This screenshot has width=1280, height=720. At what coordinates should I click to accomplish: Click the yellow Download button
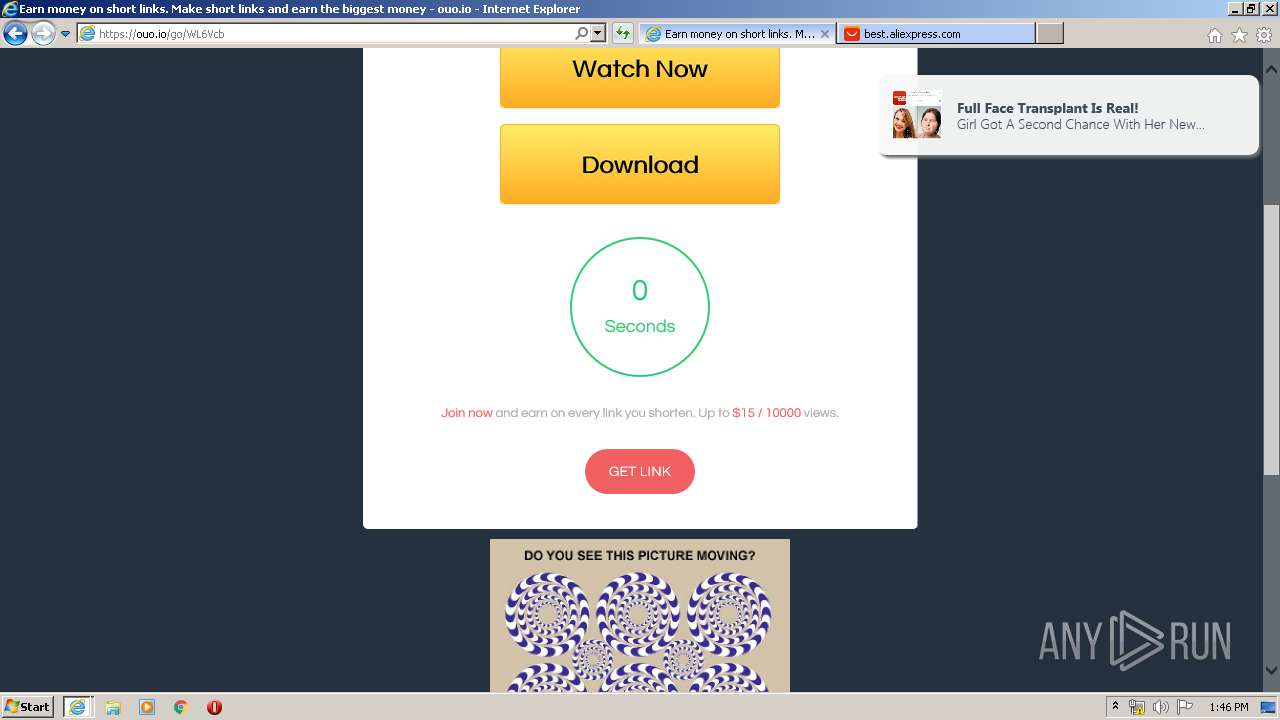click(x=640, y=164)
